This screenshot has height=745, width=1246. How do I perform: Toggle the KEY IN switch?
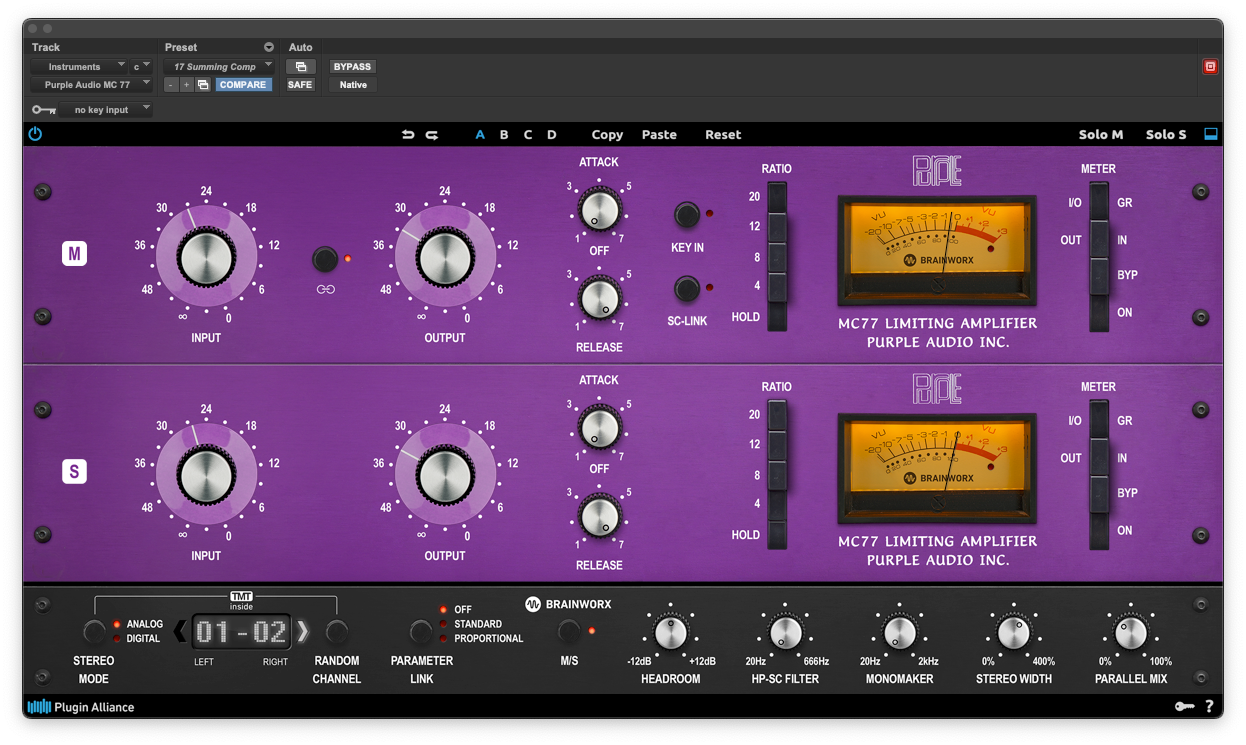[687, 214]
